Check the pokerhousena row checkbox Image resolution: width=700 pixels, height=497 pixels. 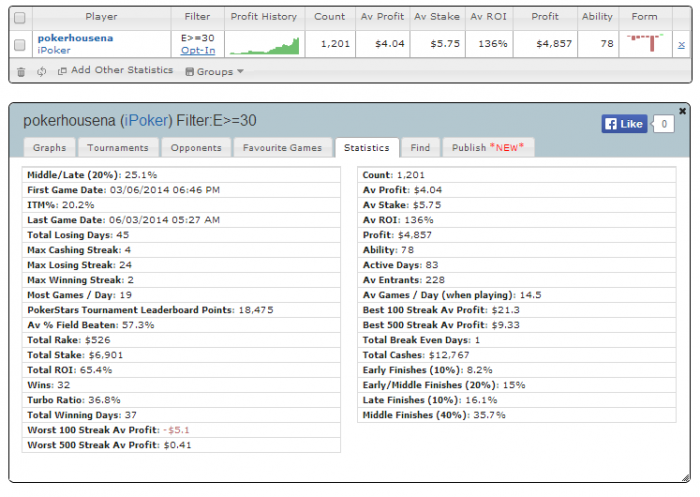click(20, 45)
